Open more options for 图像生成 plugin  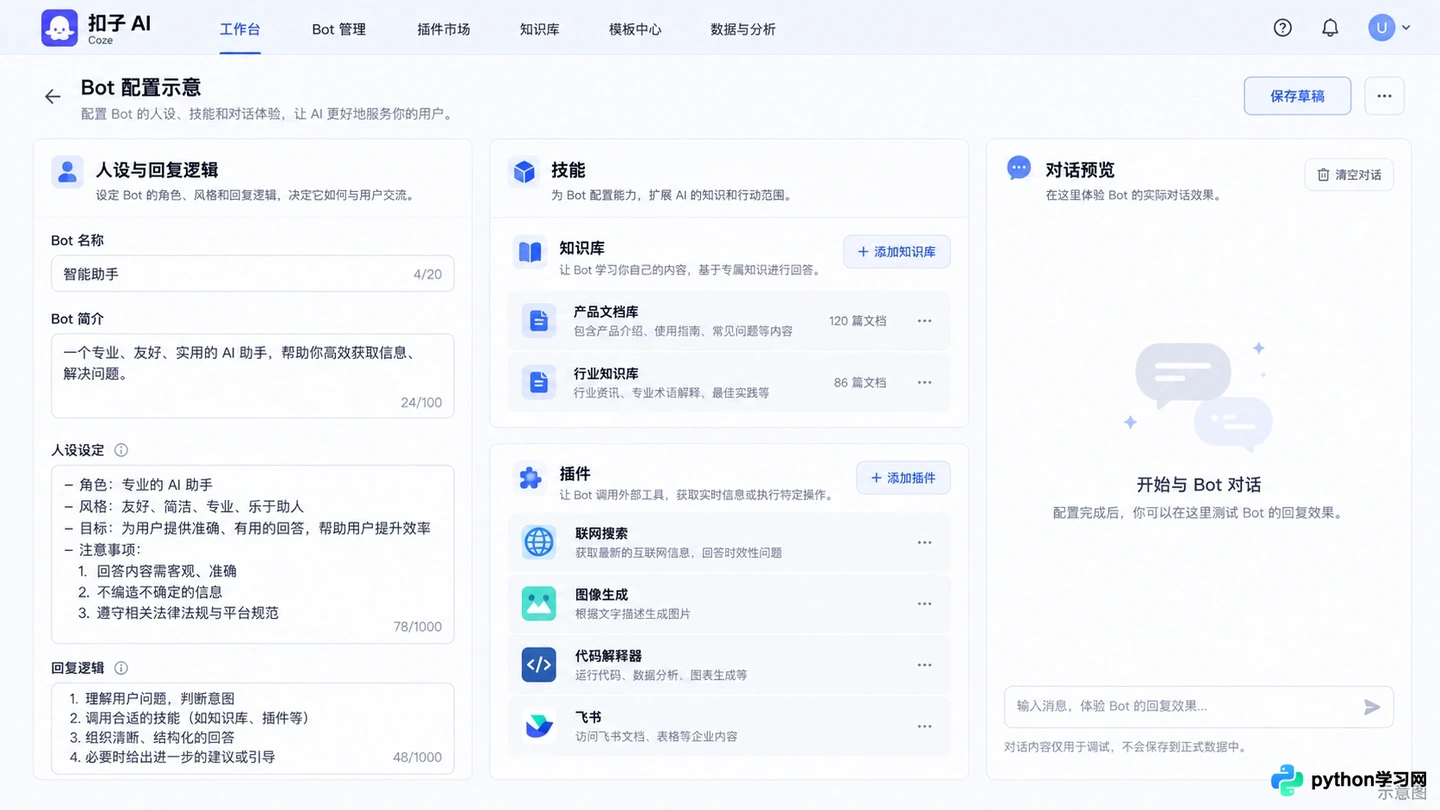[x=924, y=604]
